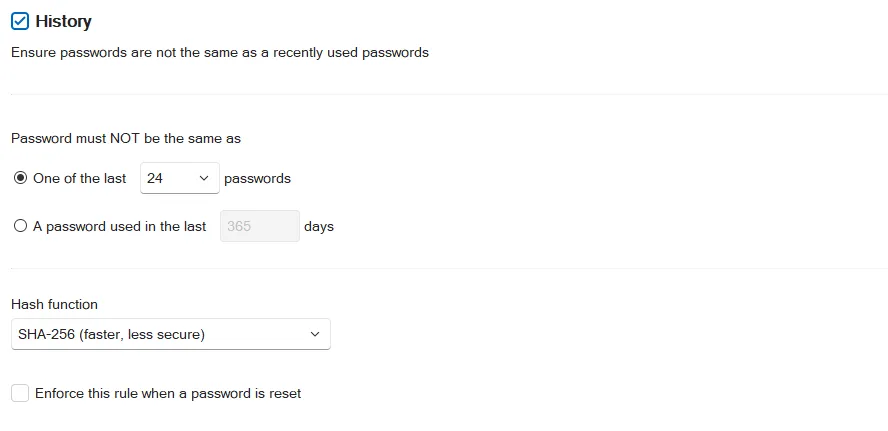Click the "days" label after the 365 field
The image size is (888, 431).
click(x=319, y=227)
